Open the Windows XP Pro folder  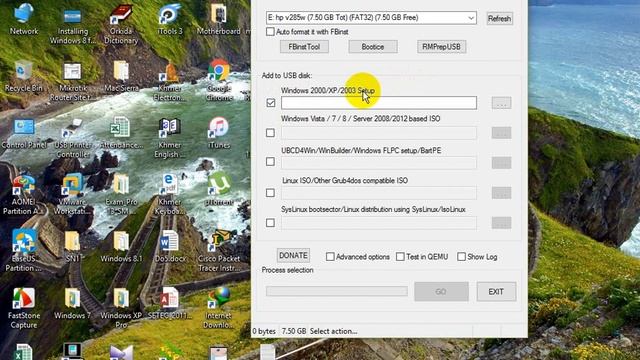(121, 309)
